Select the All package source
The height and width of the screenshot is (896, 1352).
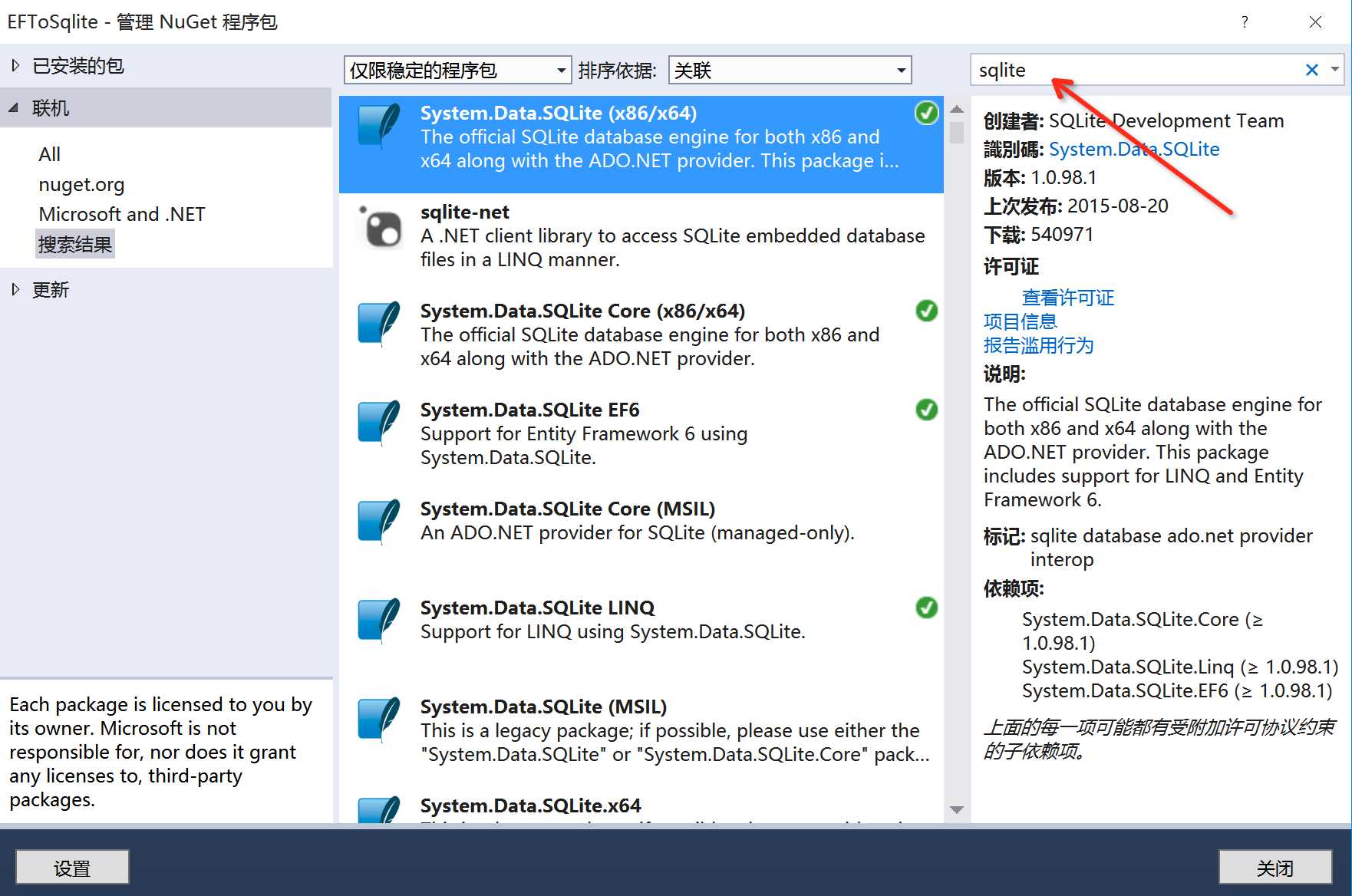50,154
